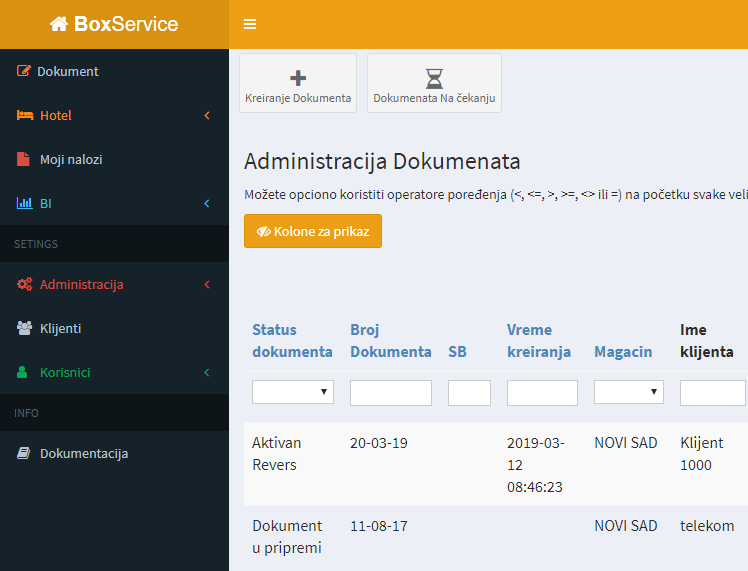
Task: Sort by SB column header
Action: pos(457,352)
